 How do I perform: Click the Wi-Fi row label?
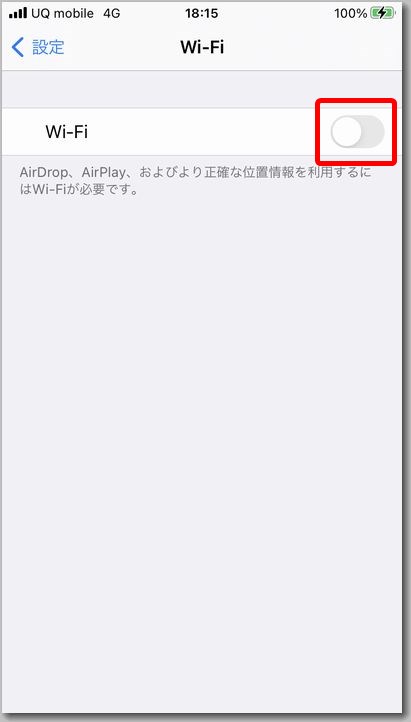pyautogui.click(x=67, y=132)
